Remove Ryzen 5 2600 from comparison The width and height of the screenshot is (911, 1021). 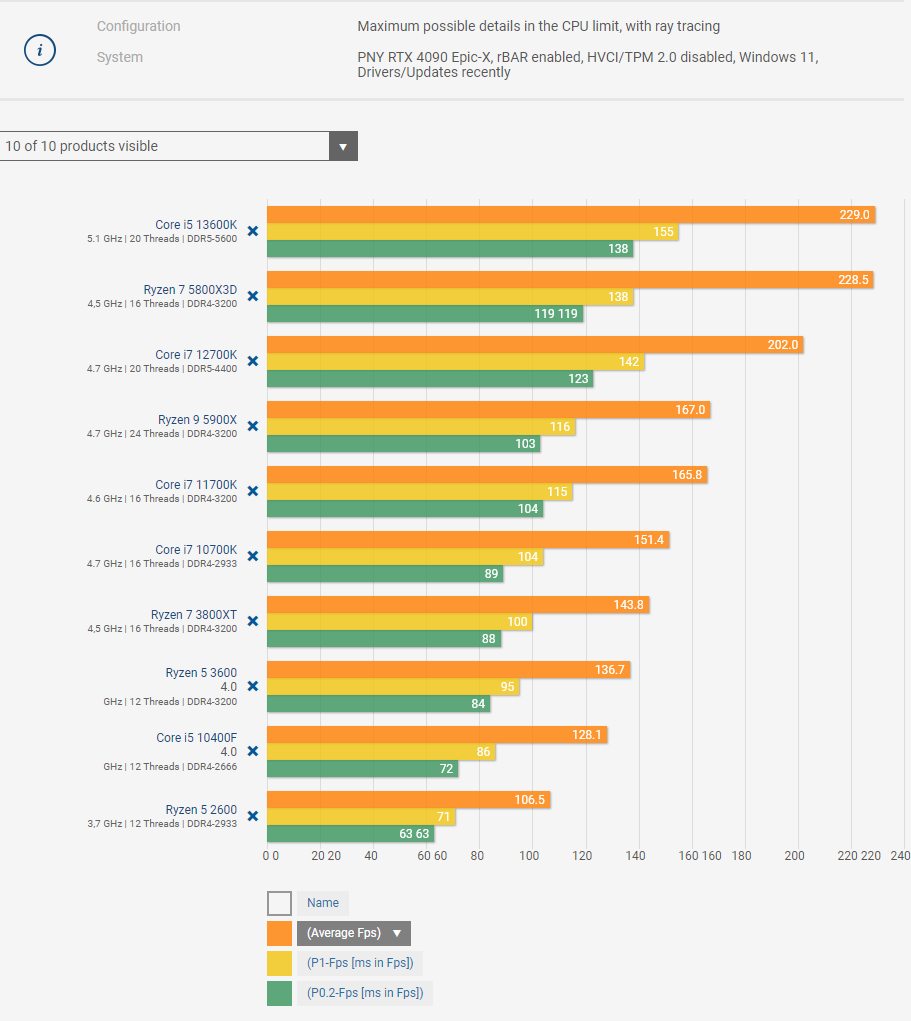click(253, 816)
